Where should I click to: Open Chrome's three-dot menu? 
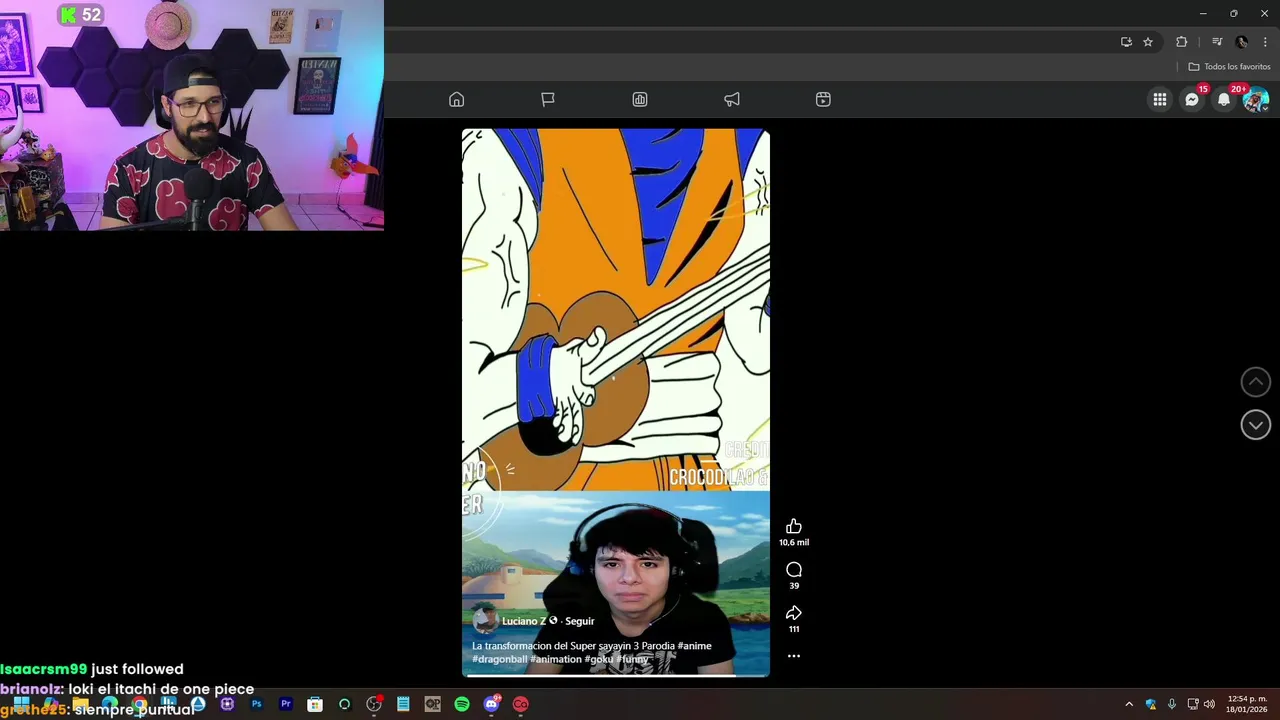pos(1265,42)
